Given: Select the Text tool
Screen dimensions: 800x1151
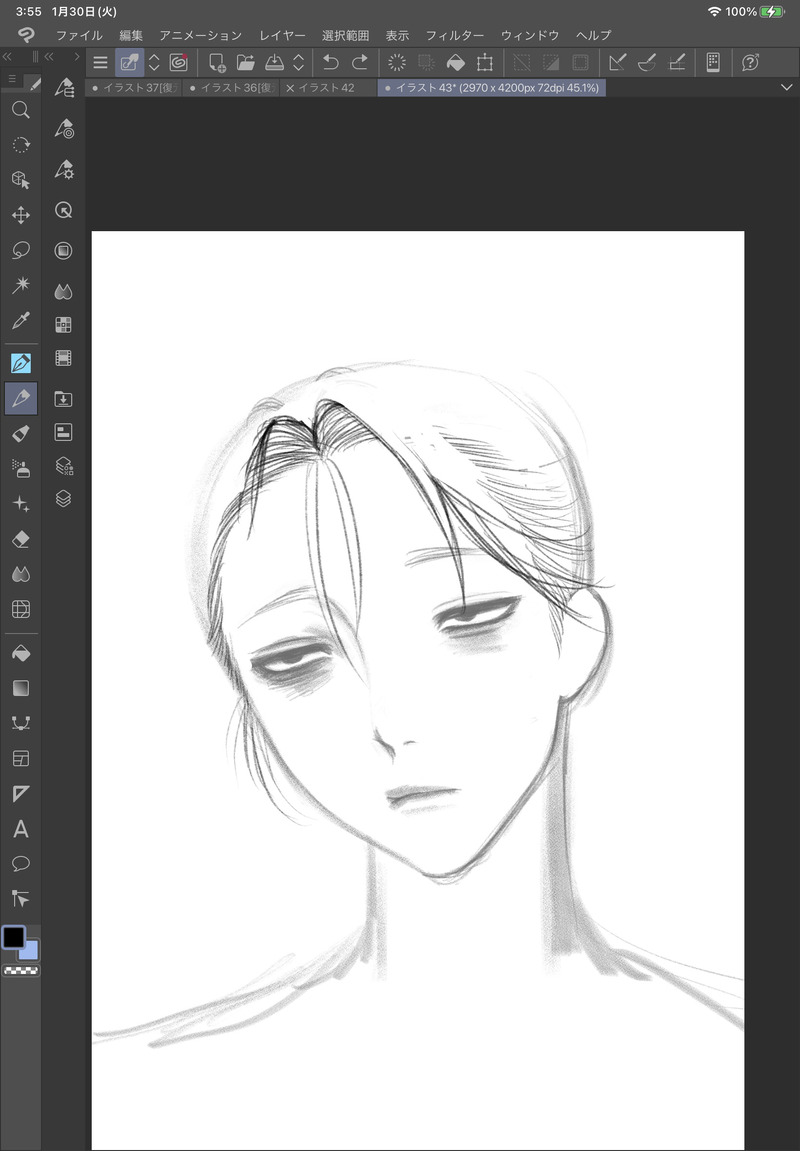Looking at the screenshot, I should point(21,829).
